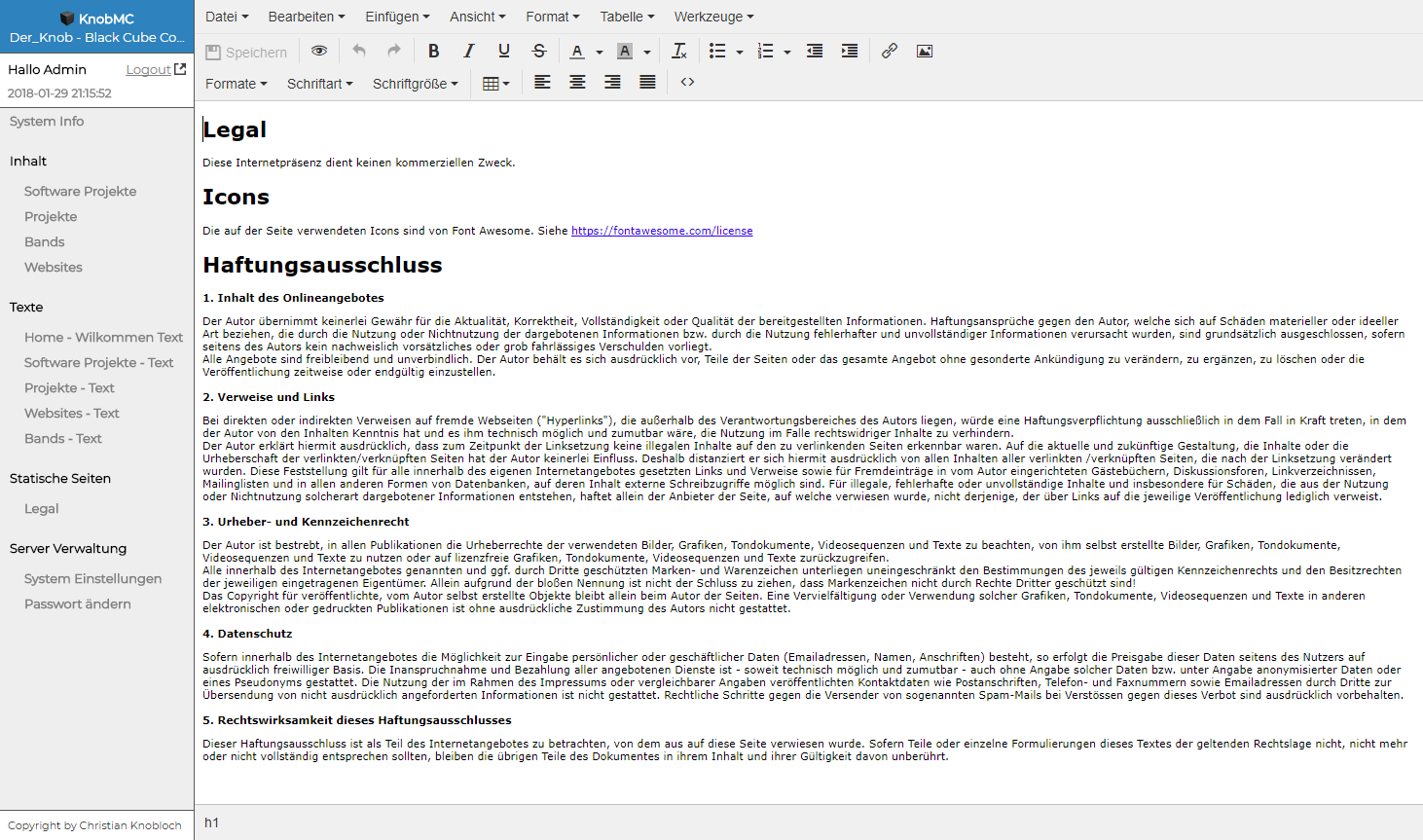Viewport: 1423px width, 840px height.
Task: Open the Format menu
Action: point(553,17)
